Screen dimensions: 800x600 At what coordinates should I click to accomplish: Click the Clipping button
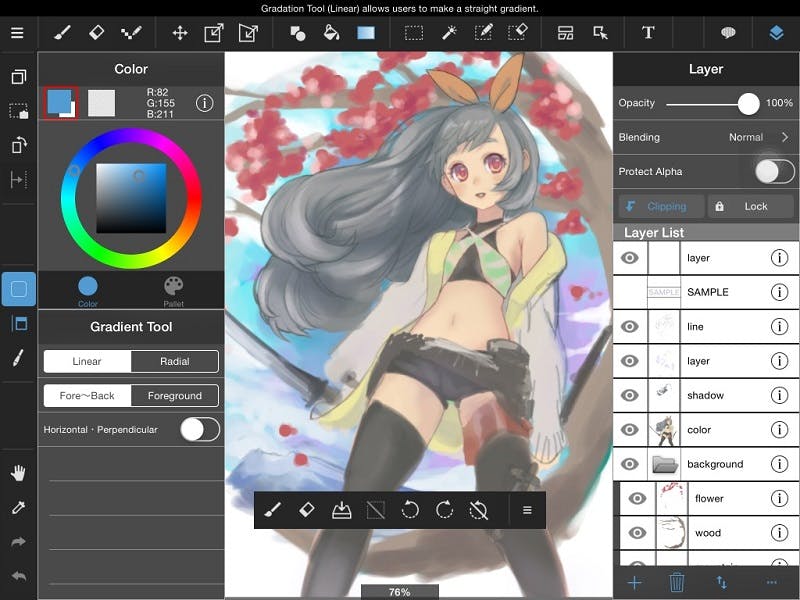click(x=659, y=206)
